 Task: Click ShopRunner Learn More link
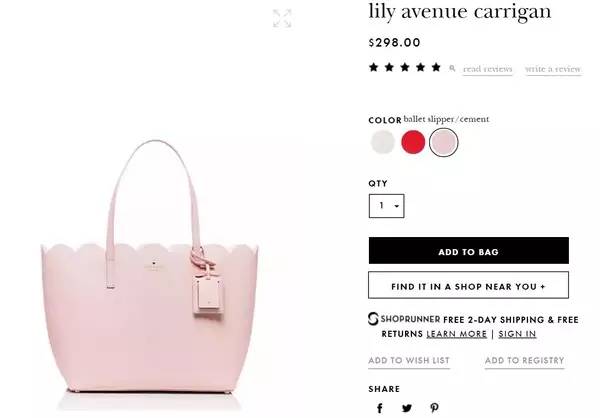[x=457, y=334]
